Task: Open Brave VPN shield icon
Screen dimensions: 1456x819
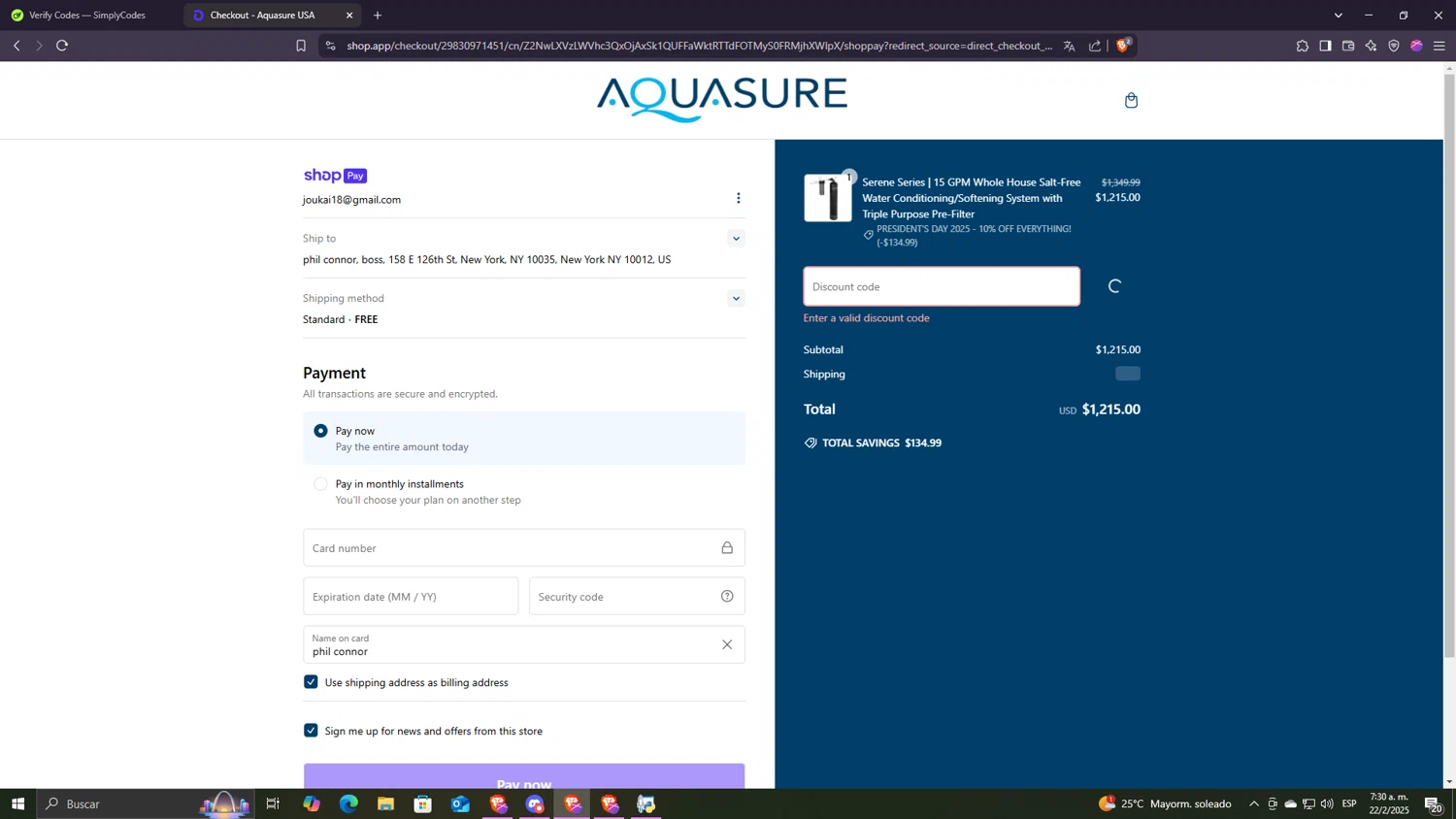Action: click(x=1394, y=46)
